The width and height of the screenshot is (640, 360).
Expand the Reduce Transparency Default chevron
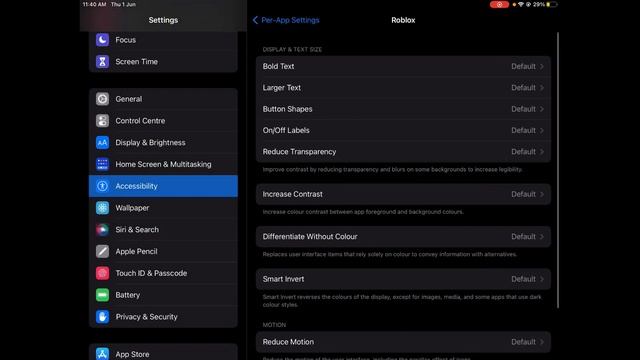pyautogui.click(x=542, y=151)
